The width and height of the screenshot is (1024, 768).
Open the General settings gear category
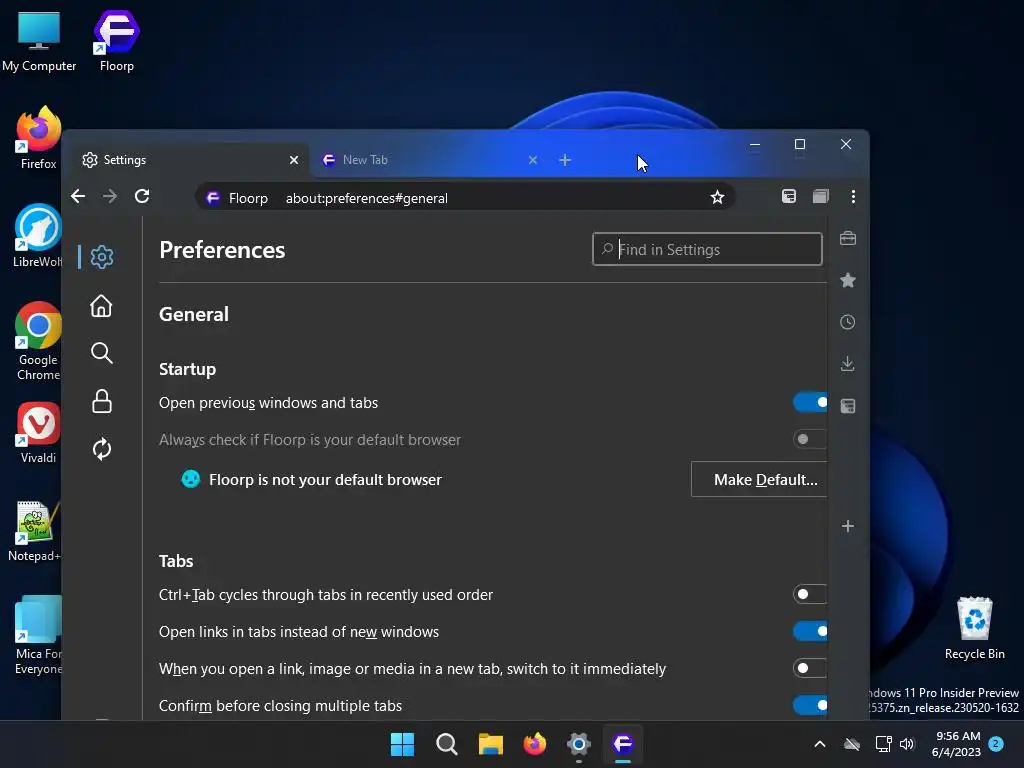(102, 257)
